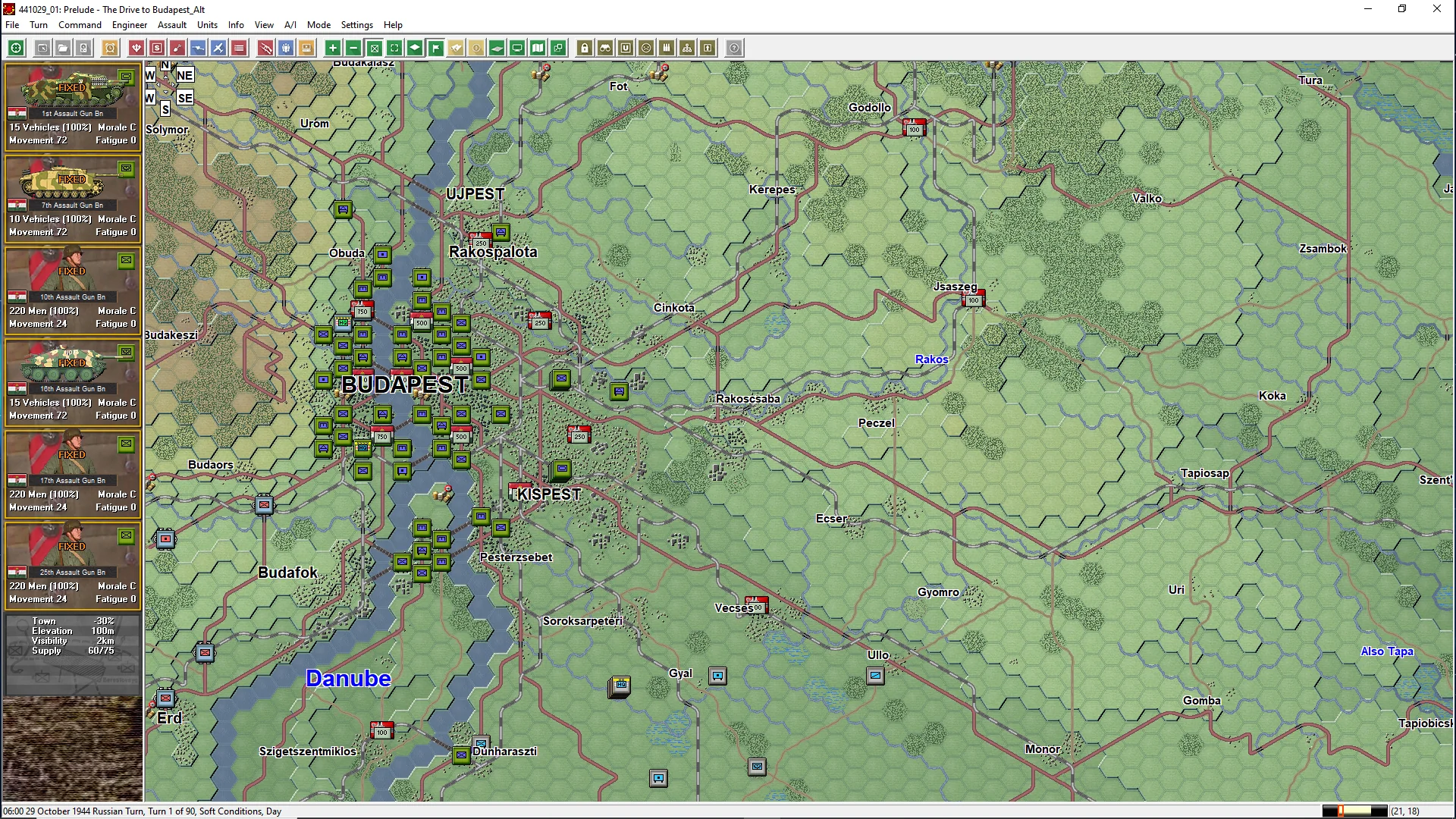Open the Units menu
The width and height of the screenshot is (1456, 819).
tap(207, 24)
